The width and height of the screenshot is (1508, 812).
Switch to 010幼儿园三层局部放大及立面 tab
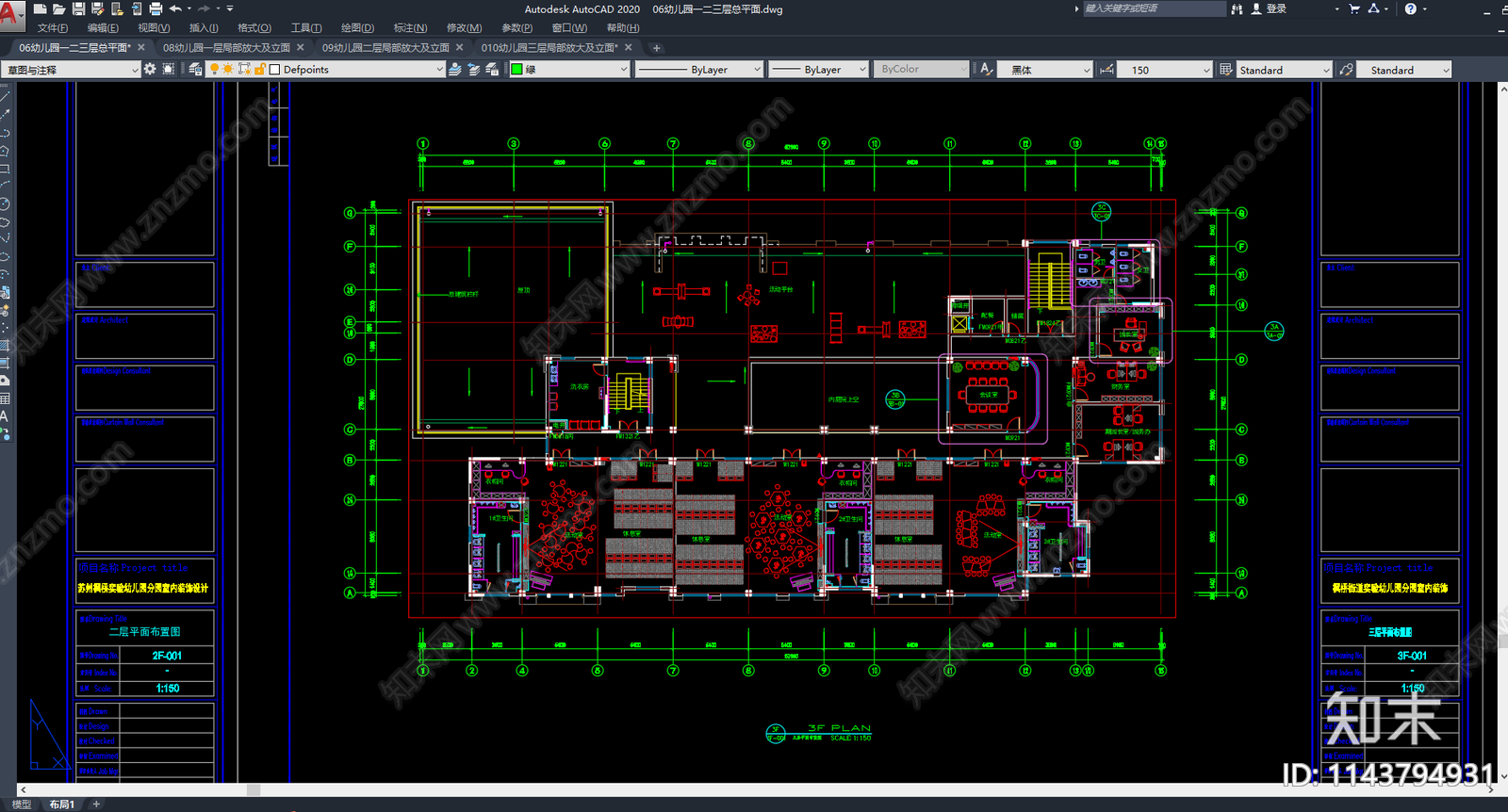549,47
